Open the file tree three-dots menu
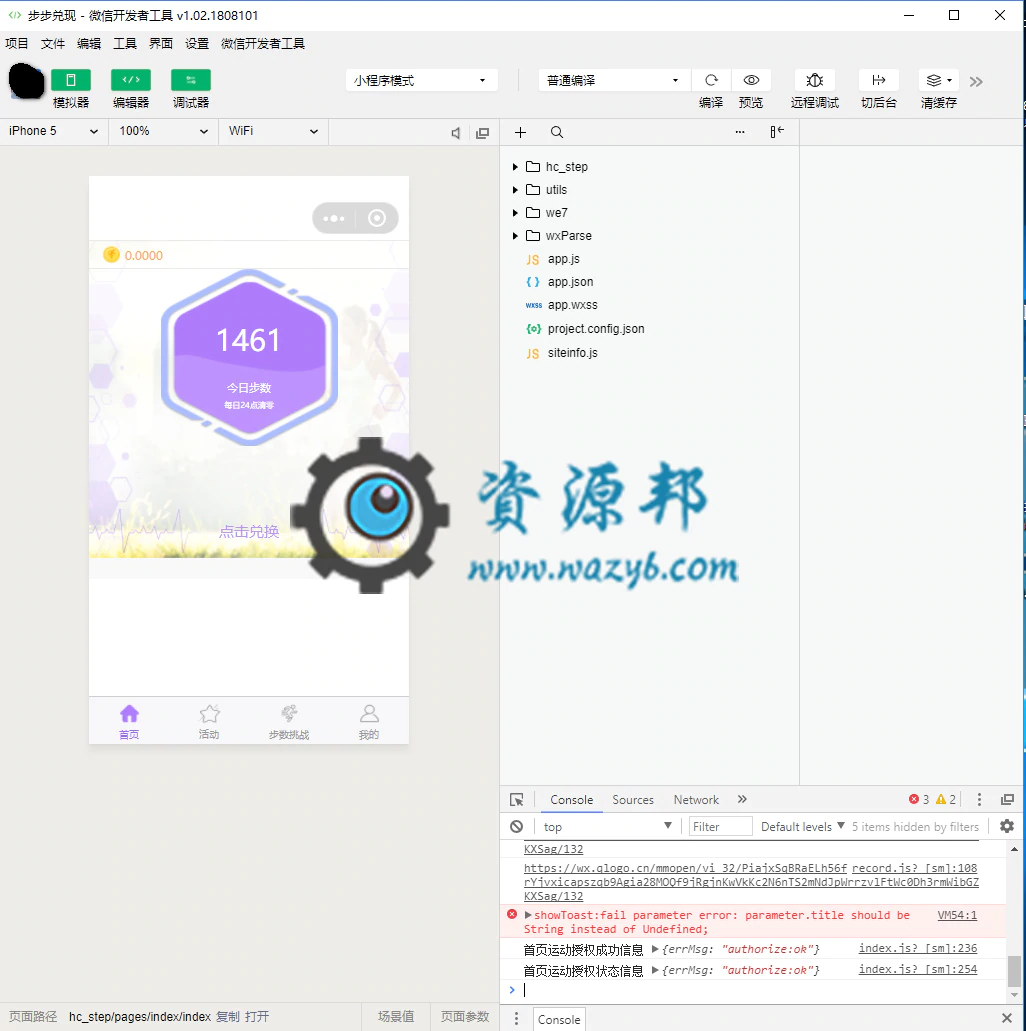 (x=740, y=132)
